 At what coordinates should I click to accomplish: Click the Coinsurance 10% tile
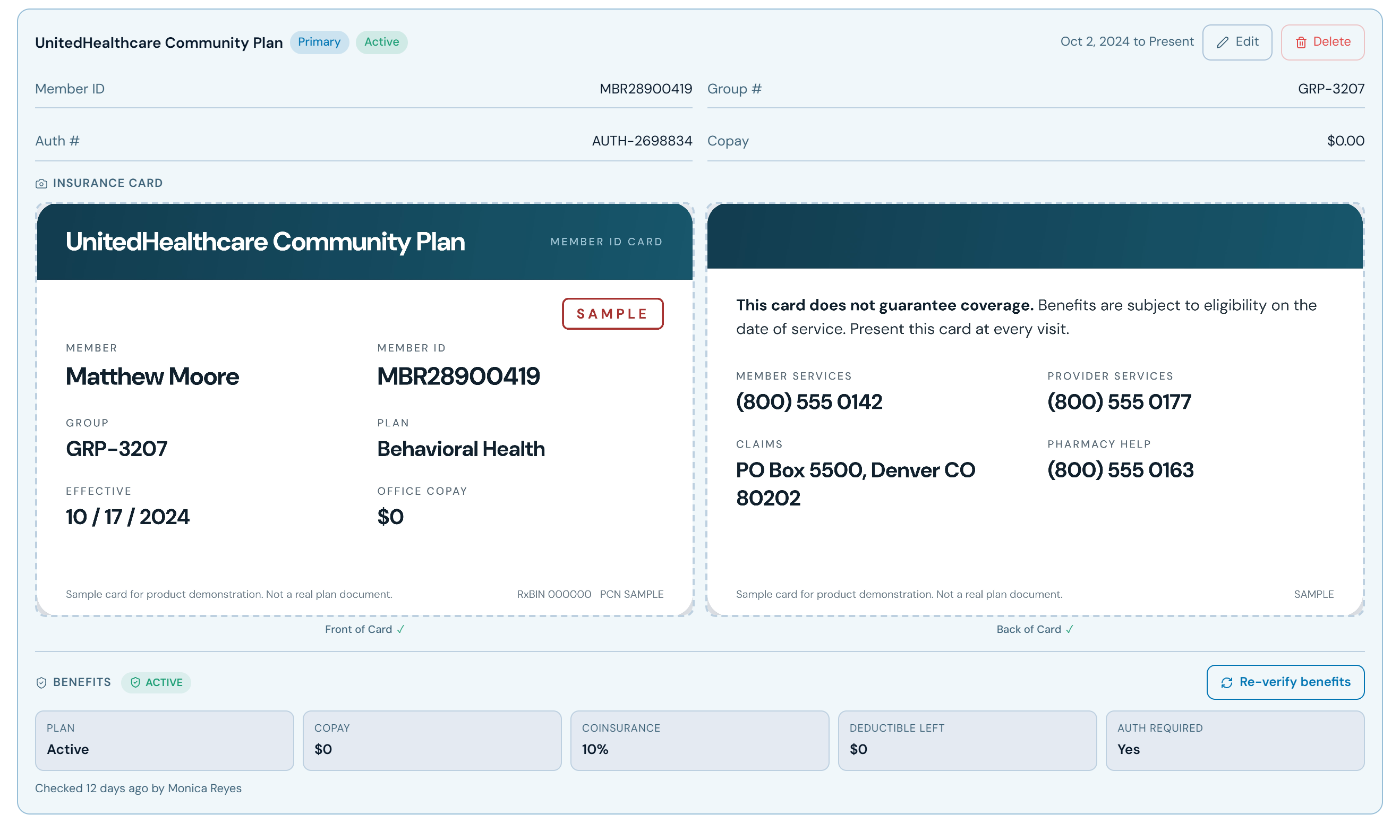699,740
